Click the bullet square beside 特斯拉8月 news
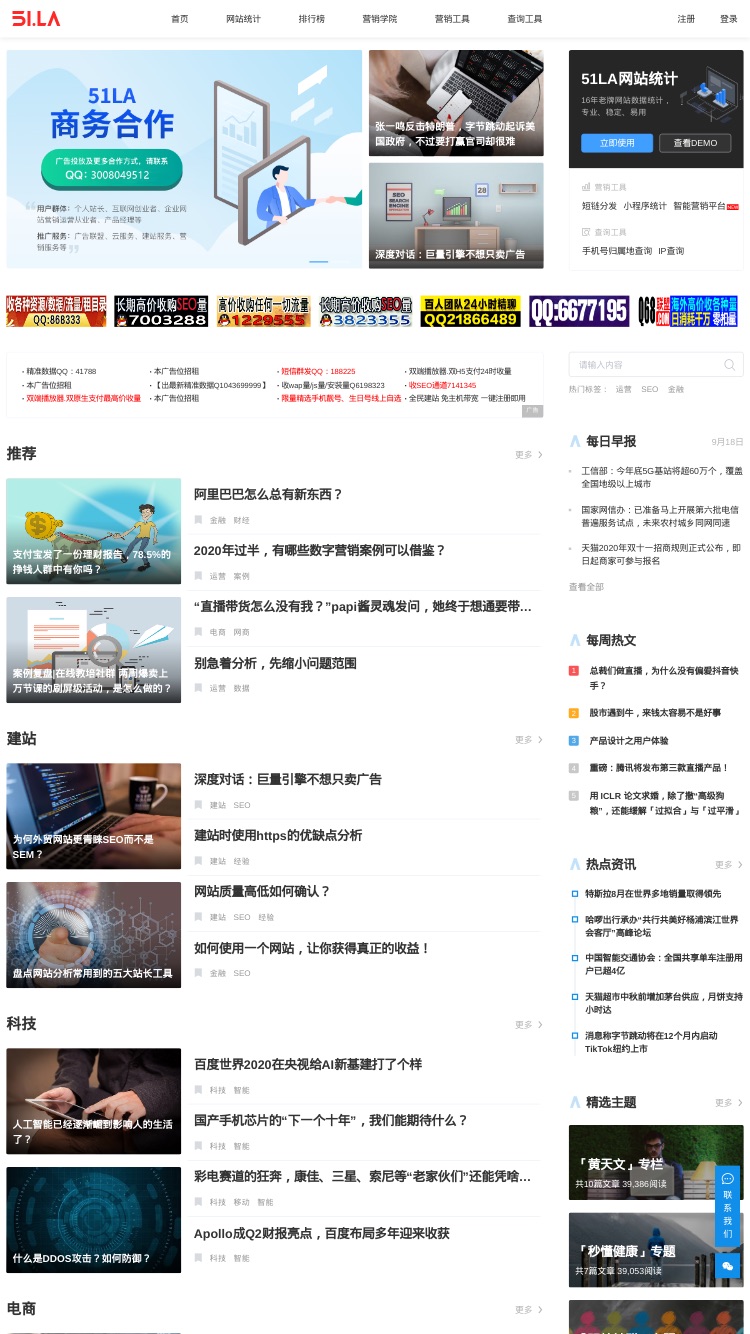750x1334 pixels. 575,894
